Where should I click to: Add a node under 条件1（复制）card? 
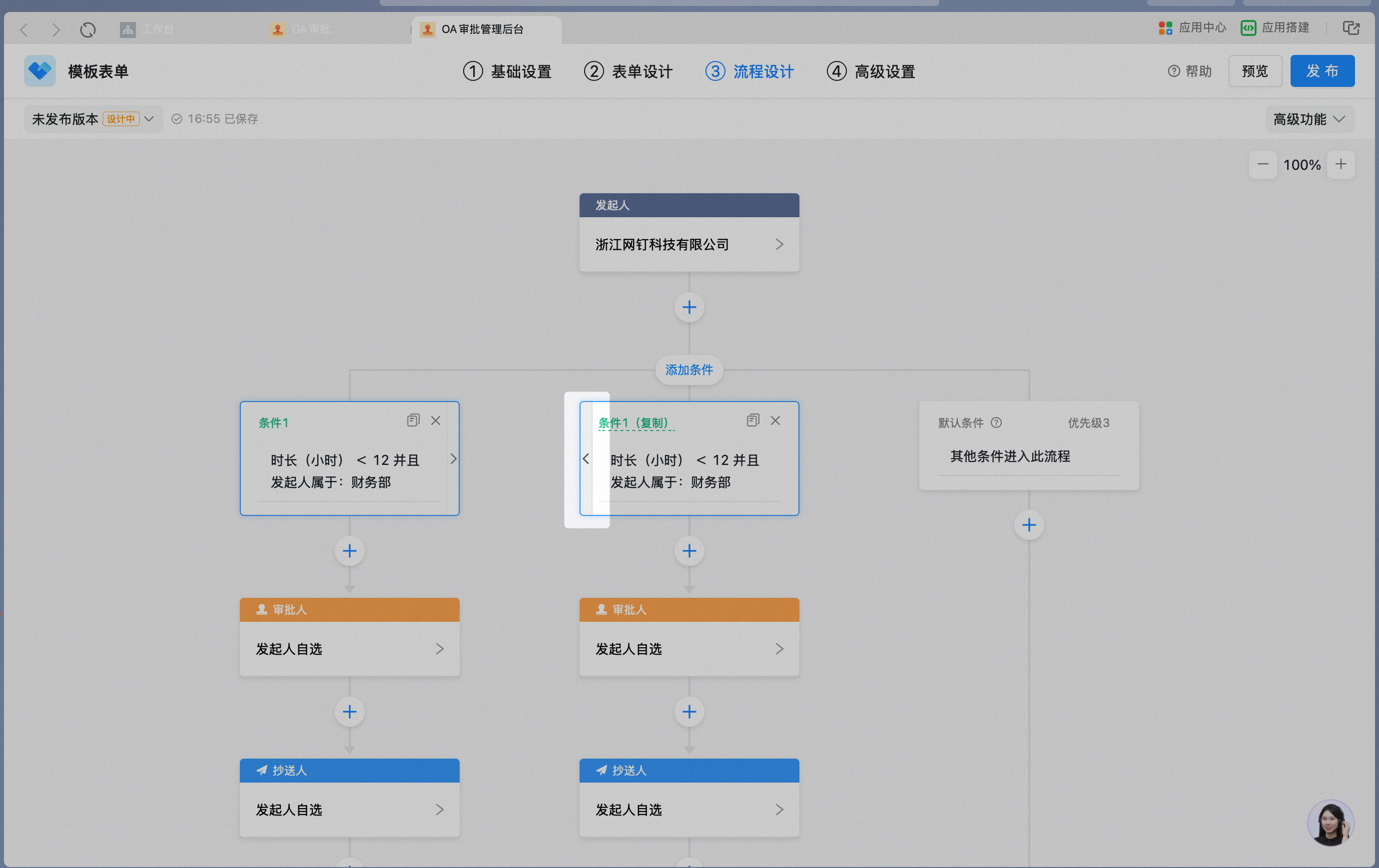point(689,551)
